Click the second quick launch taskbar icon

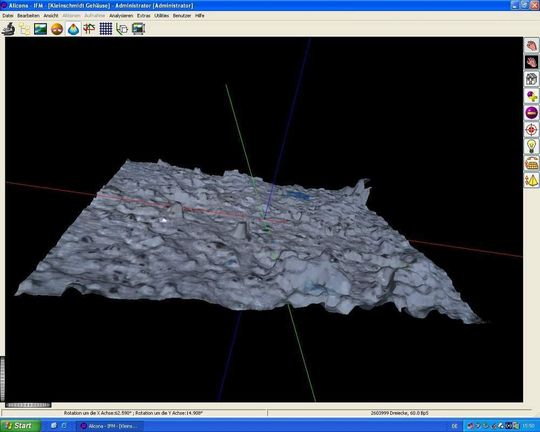click(64, 426)
